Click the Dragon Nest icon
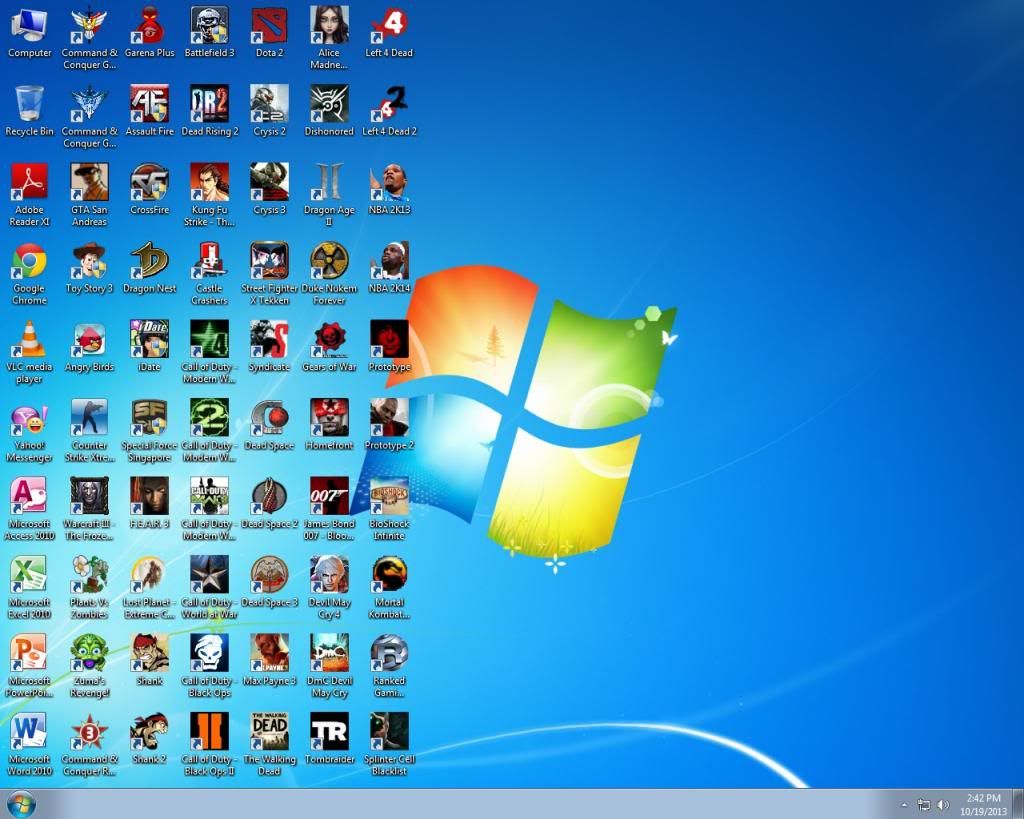Image resolution: width=1024 pixels, height=819 pixels. tap(150, 267)
